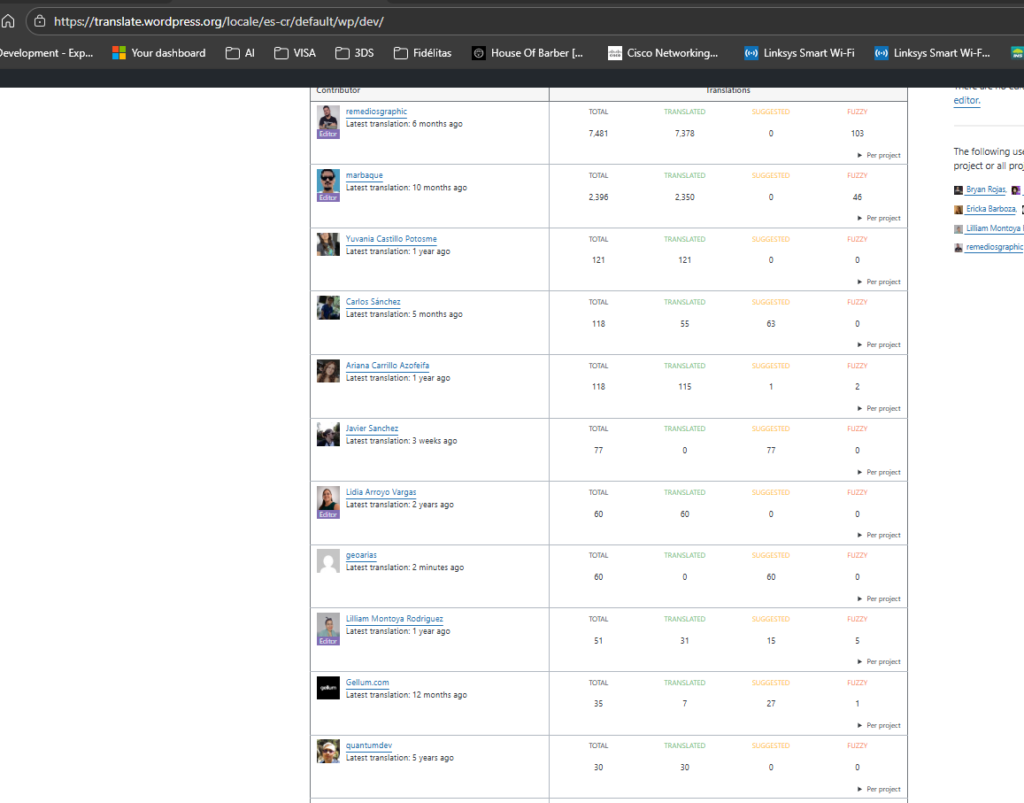Expand Per project for remediosgraphic's row

click(x=879, y=155)
